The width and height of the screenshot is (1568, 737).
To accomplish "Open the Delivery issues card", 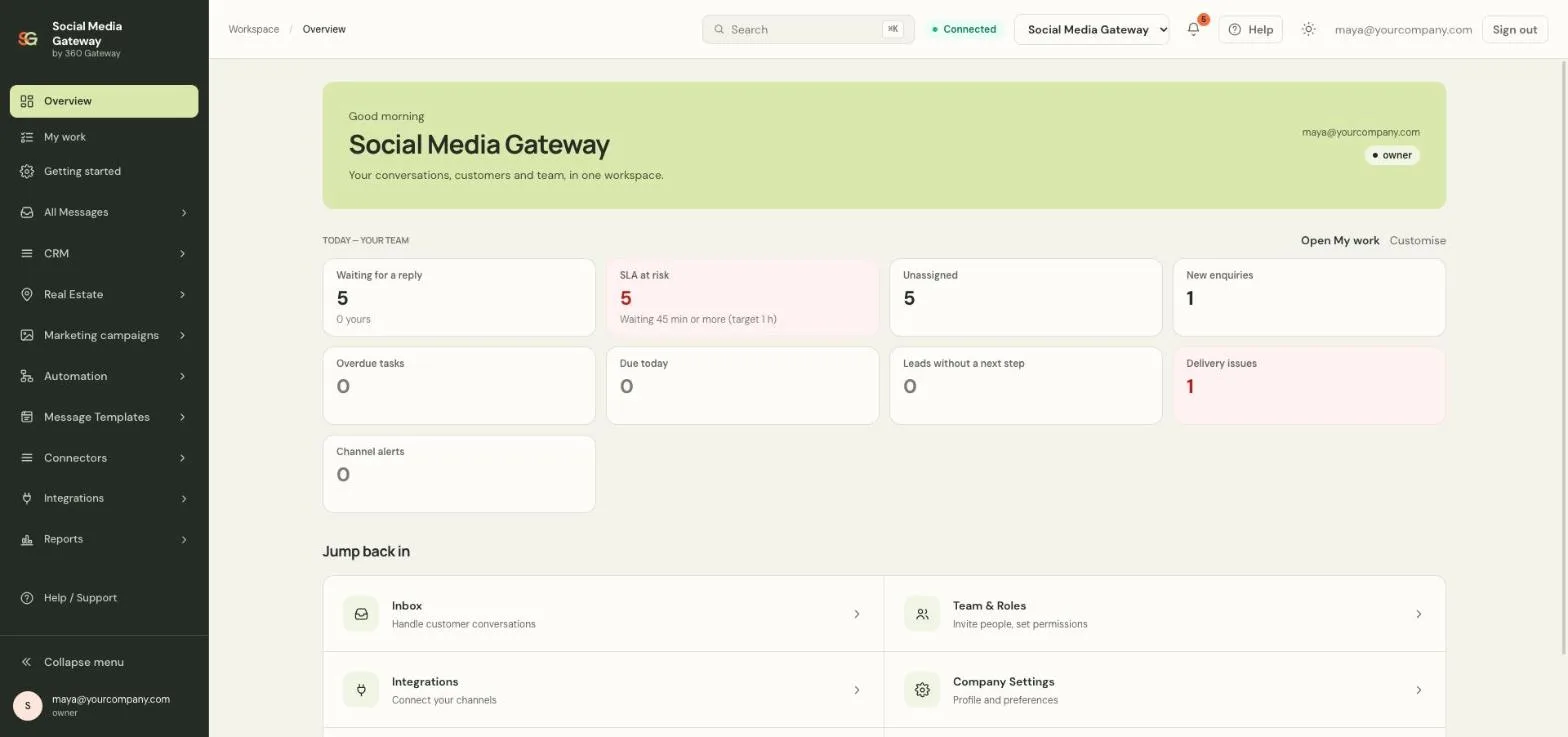I will coord(1309,385).
